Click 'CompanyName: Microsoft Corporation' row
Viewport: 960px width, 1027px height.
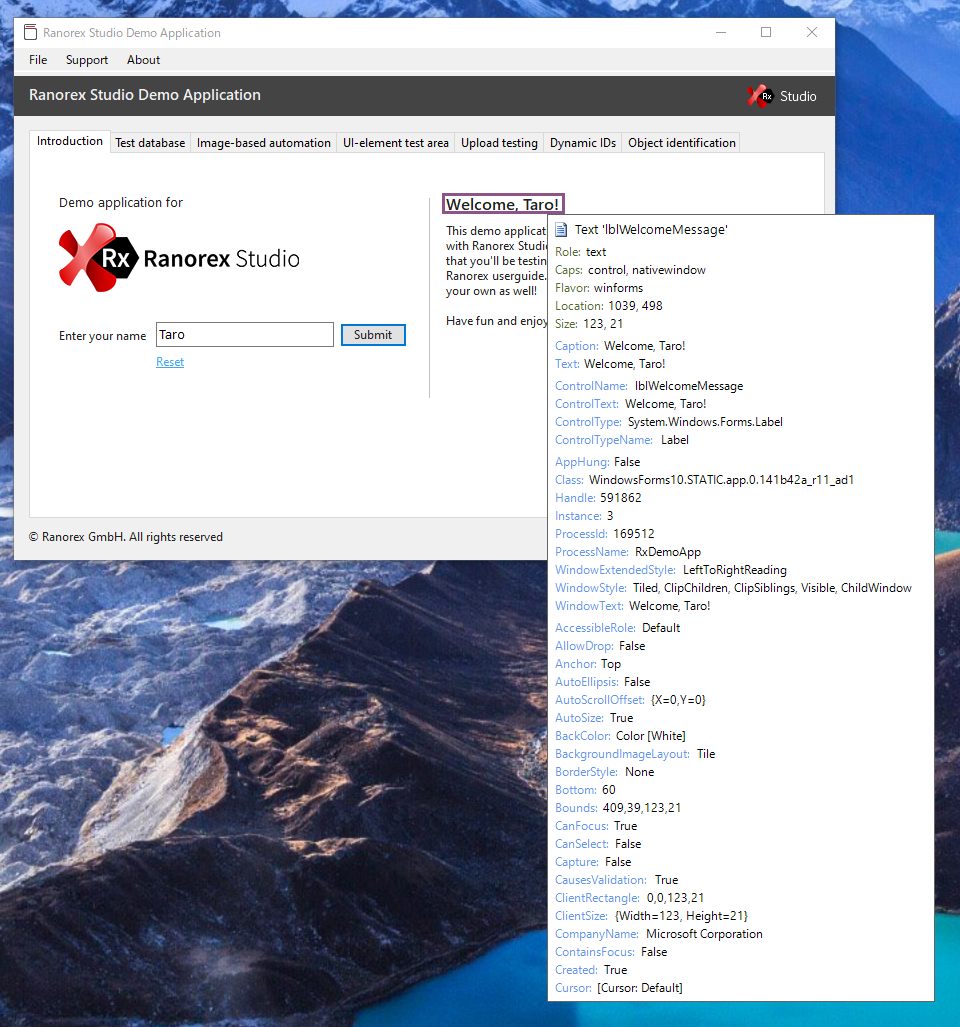(659, 934)
